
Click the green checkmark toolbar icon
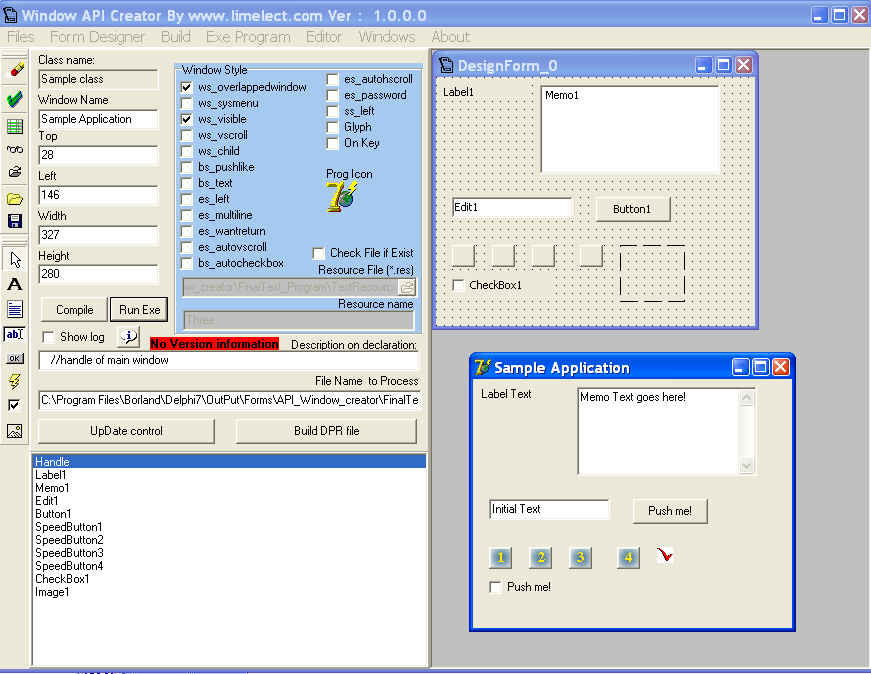15,99
